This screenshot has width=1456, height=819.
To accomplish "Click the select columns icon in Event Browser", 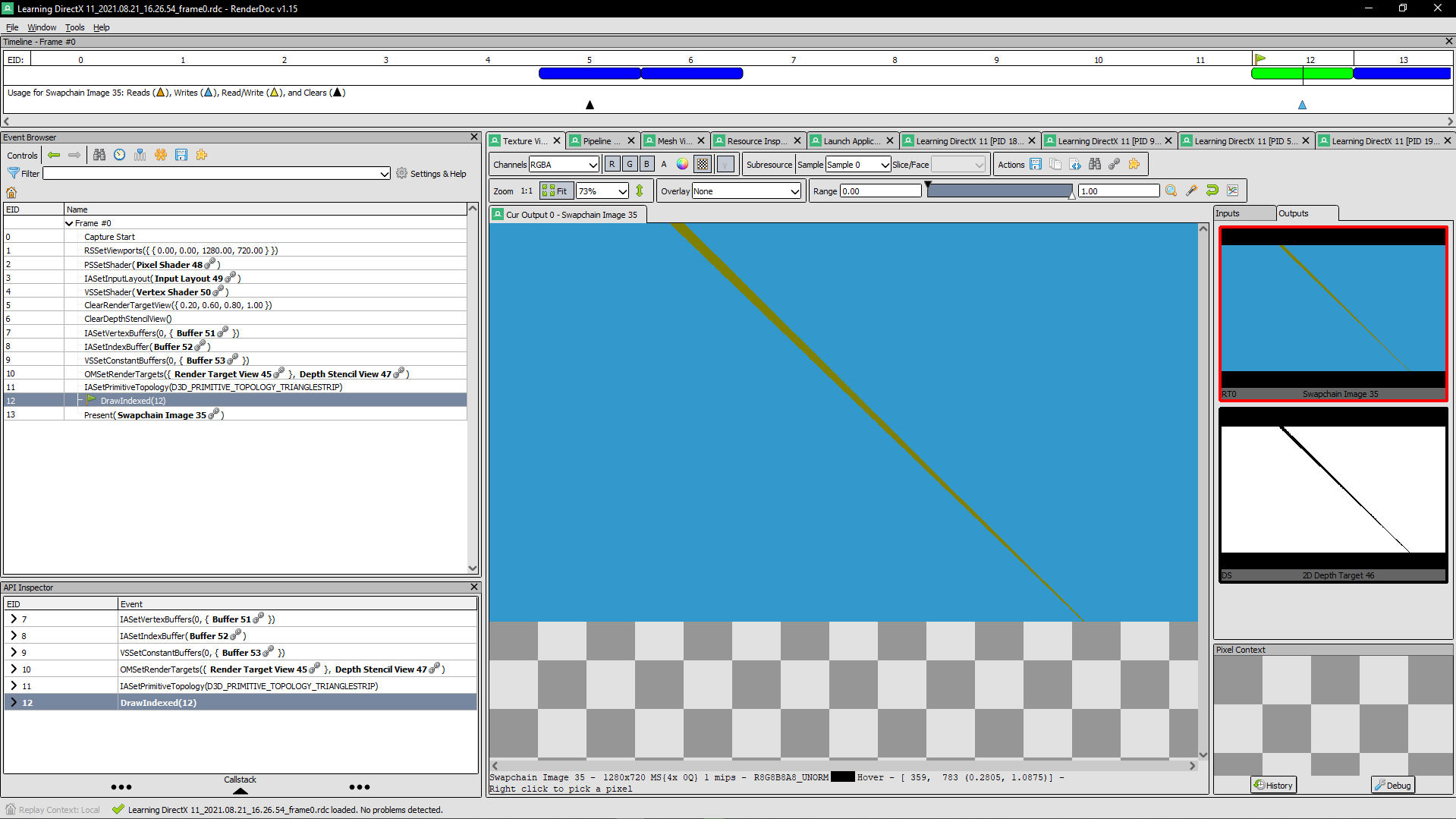I will pyautogui.click(x=140, y=155).
